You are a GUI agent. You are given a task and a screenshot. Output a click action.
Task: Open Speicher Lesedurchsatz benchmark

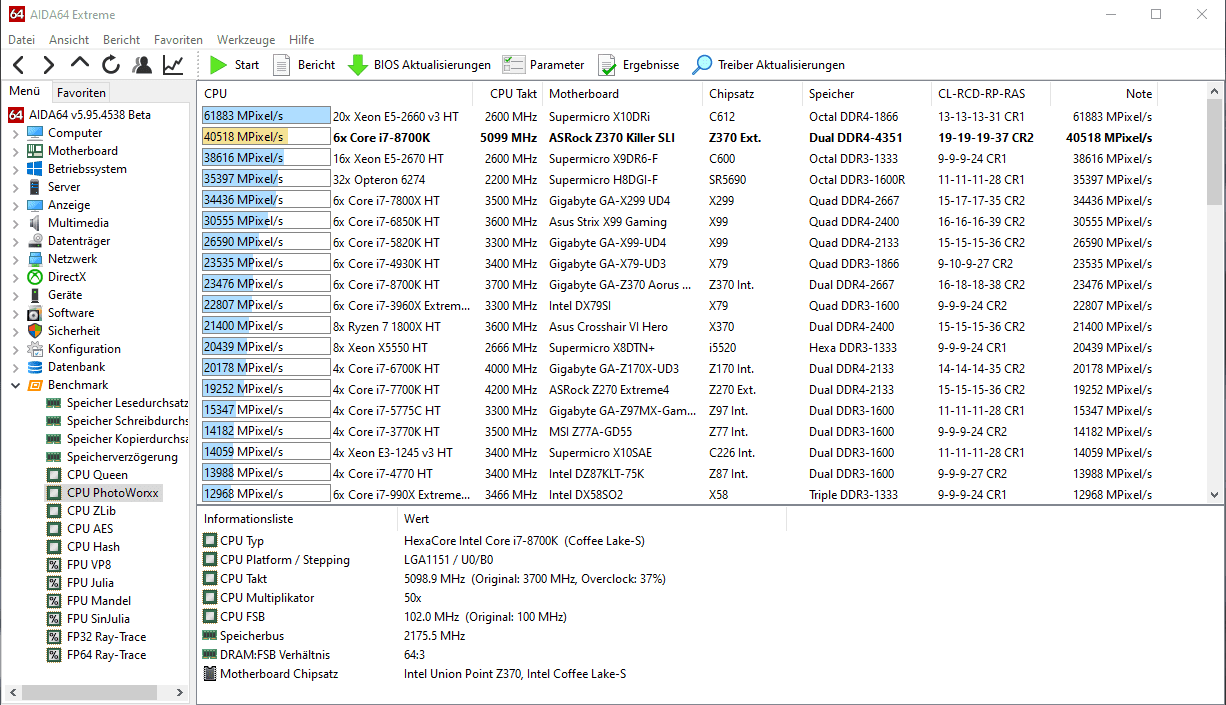point(118,403)
